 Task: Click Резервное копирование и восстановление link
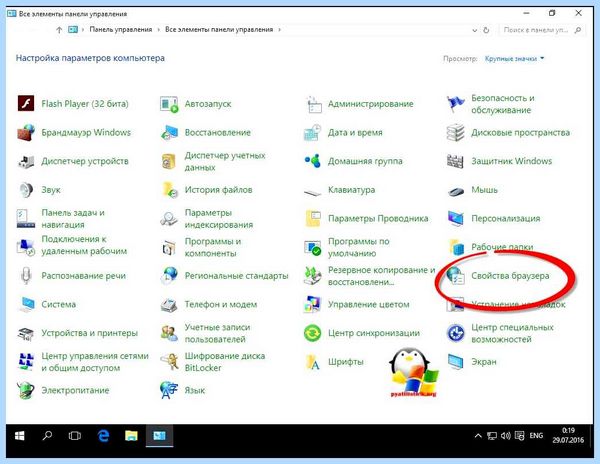[382, 276]
